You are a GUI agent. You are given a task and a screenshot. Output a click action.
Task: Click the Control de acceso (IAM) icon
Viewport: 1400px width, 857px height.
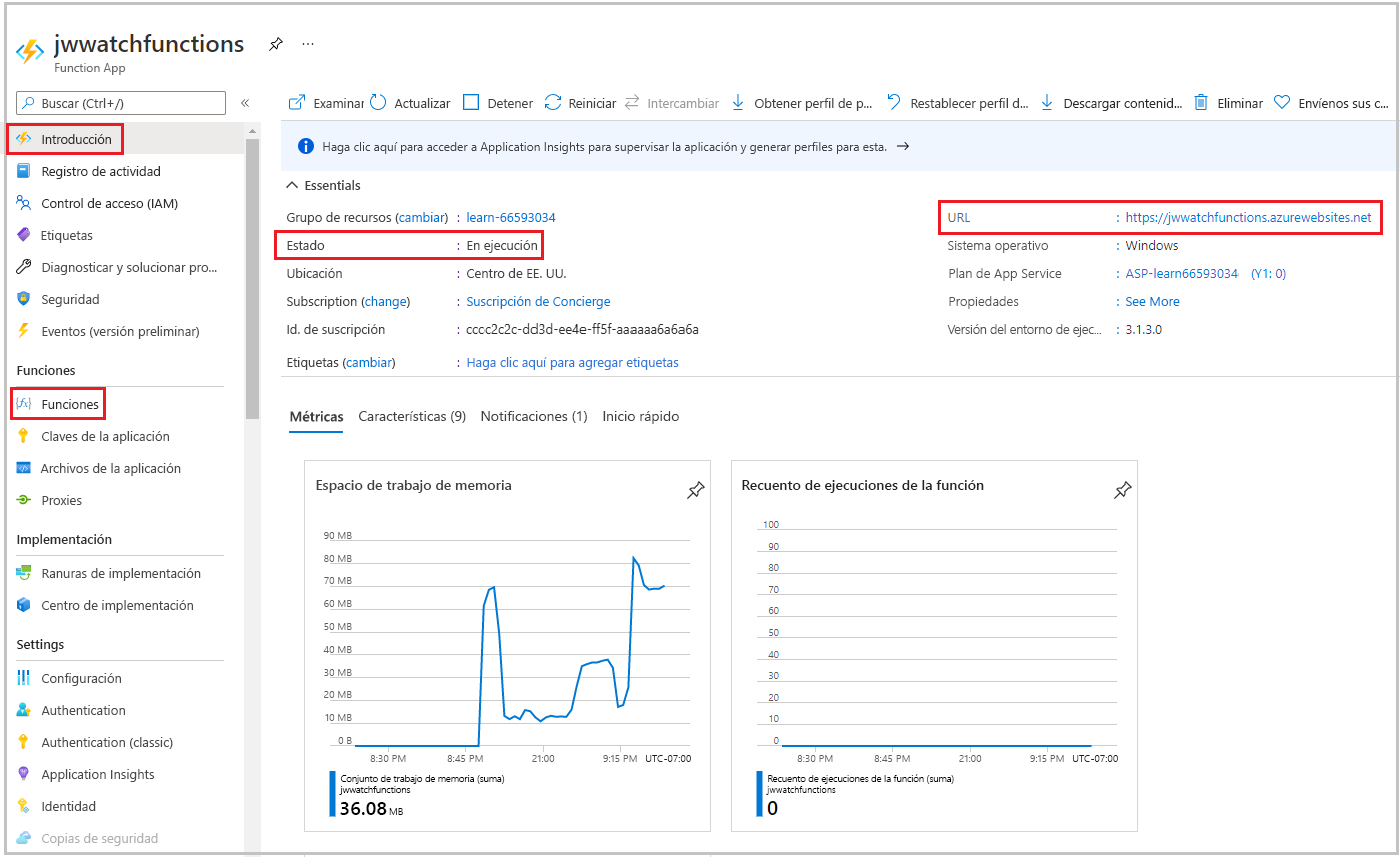pyautogui.click(x=24, y=204)
